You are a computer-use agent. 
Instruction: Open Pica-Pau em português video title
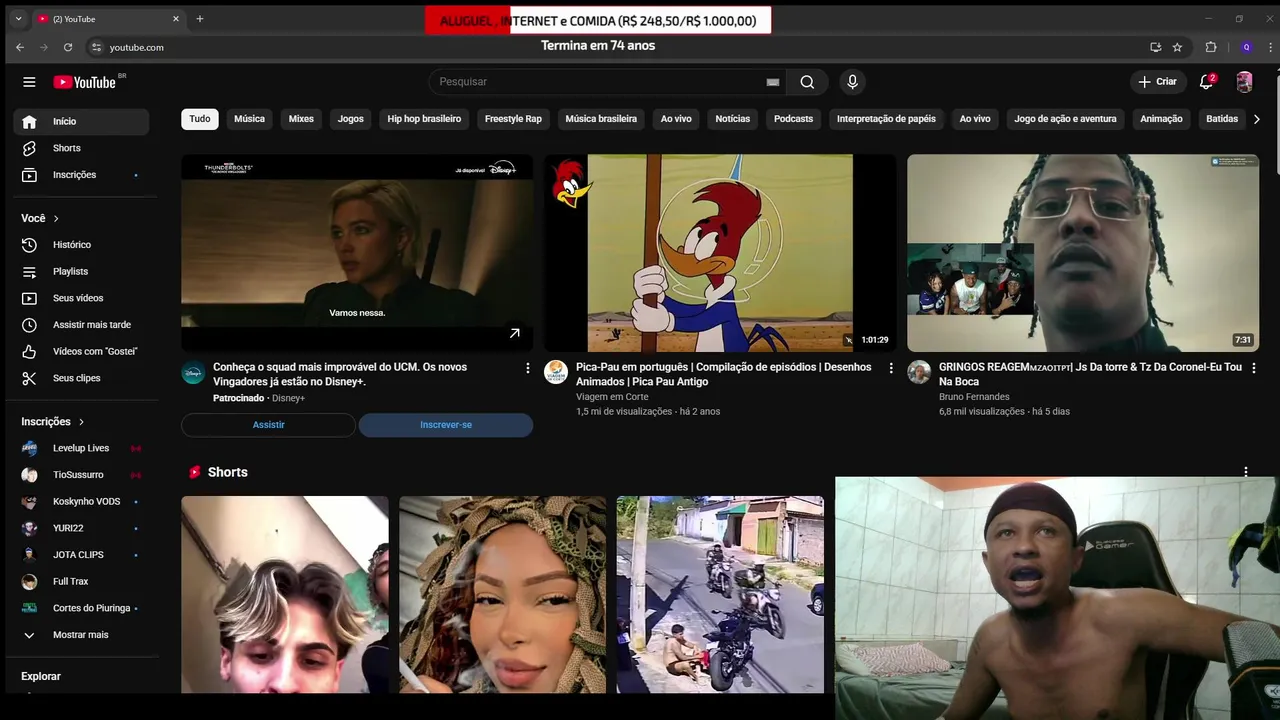[724, 374]
